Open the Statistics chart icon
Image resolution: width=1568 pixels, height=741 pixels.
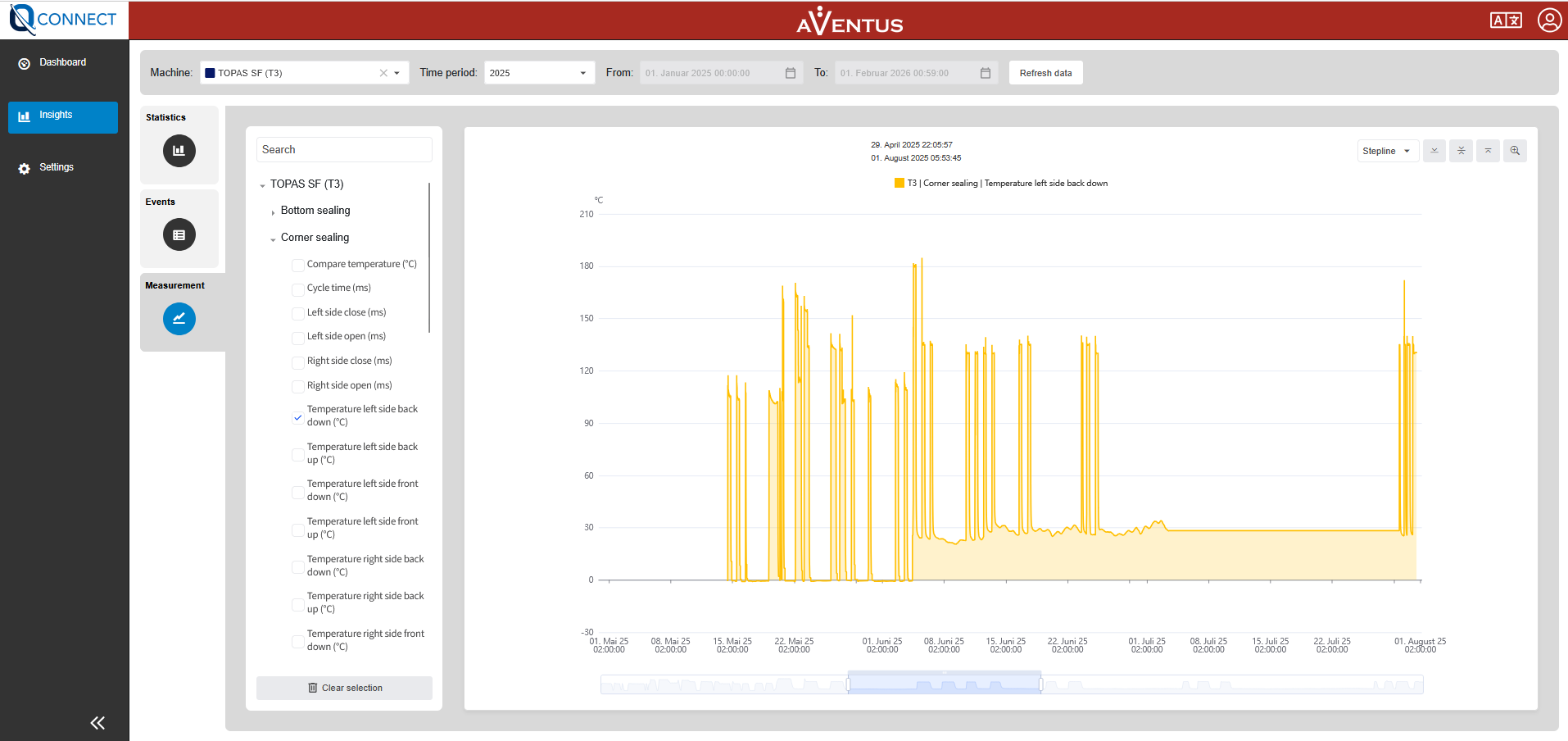click(179, 151)
